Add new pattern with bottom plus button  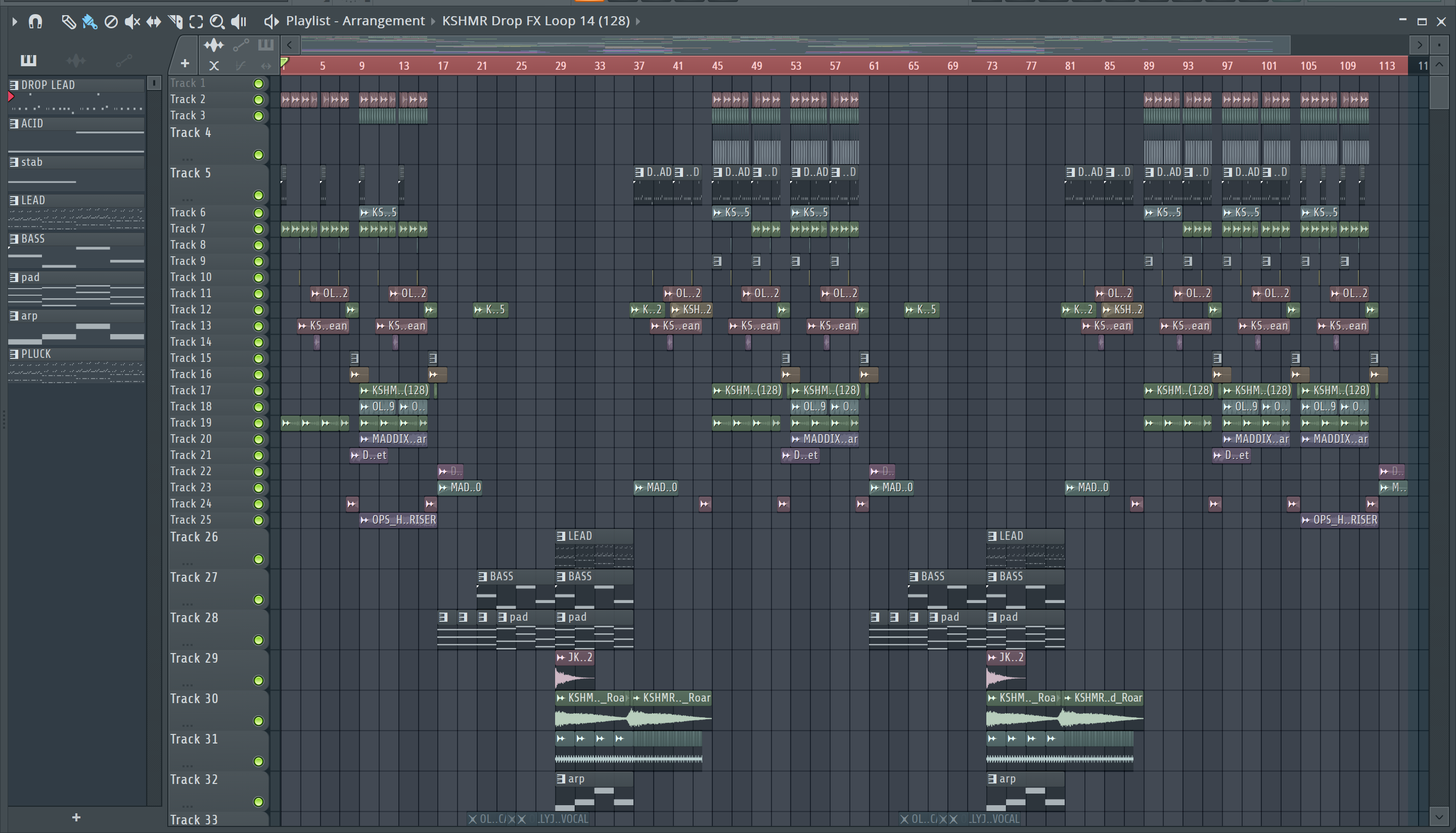click(76, 817)
